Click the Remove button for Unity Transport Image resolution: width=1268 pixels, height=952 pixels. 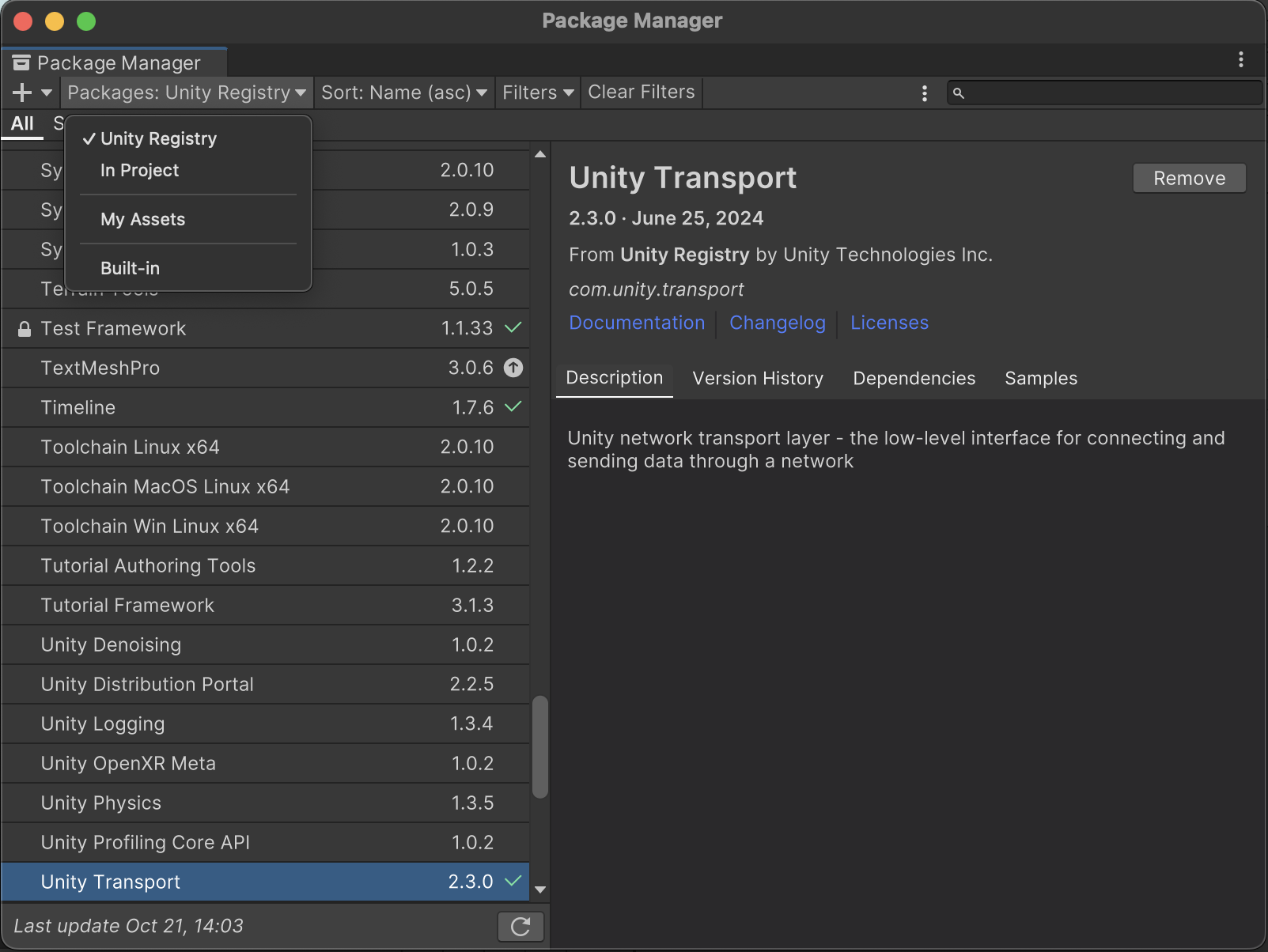click(1189, 178)
